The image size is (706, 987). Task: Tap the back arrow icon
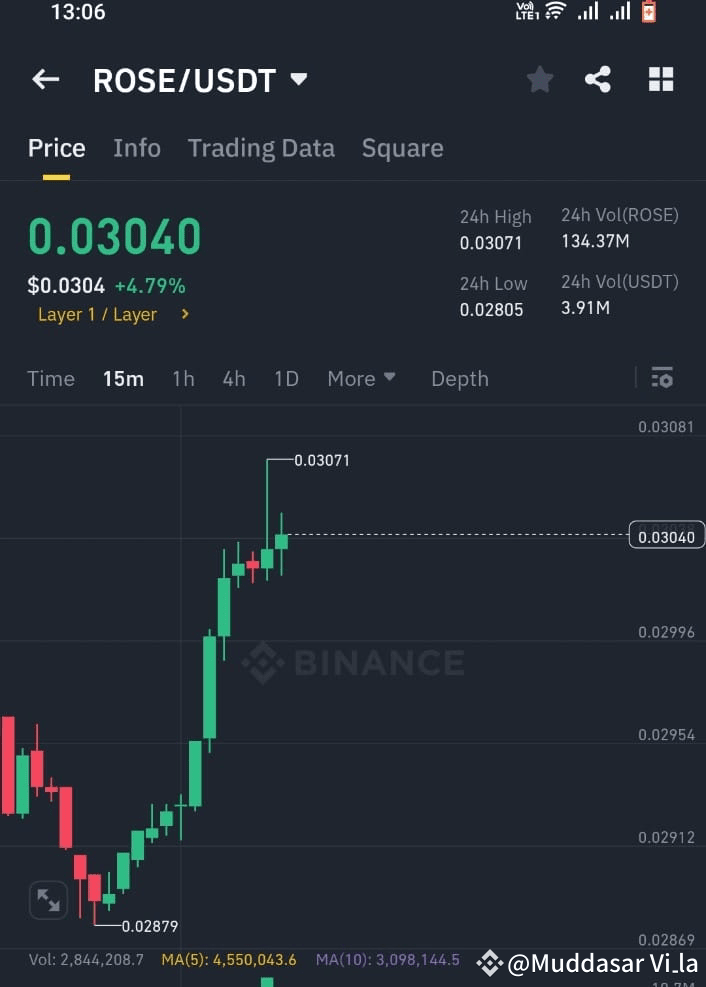[46, 79]
